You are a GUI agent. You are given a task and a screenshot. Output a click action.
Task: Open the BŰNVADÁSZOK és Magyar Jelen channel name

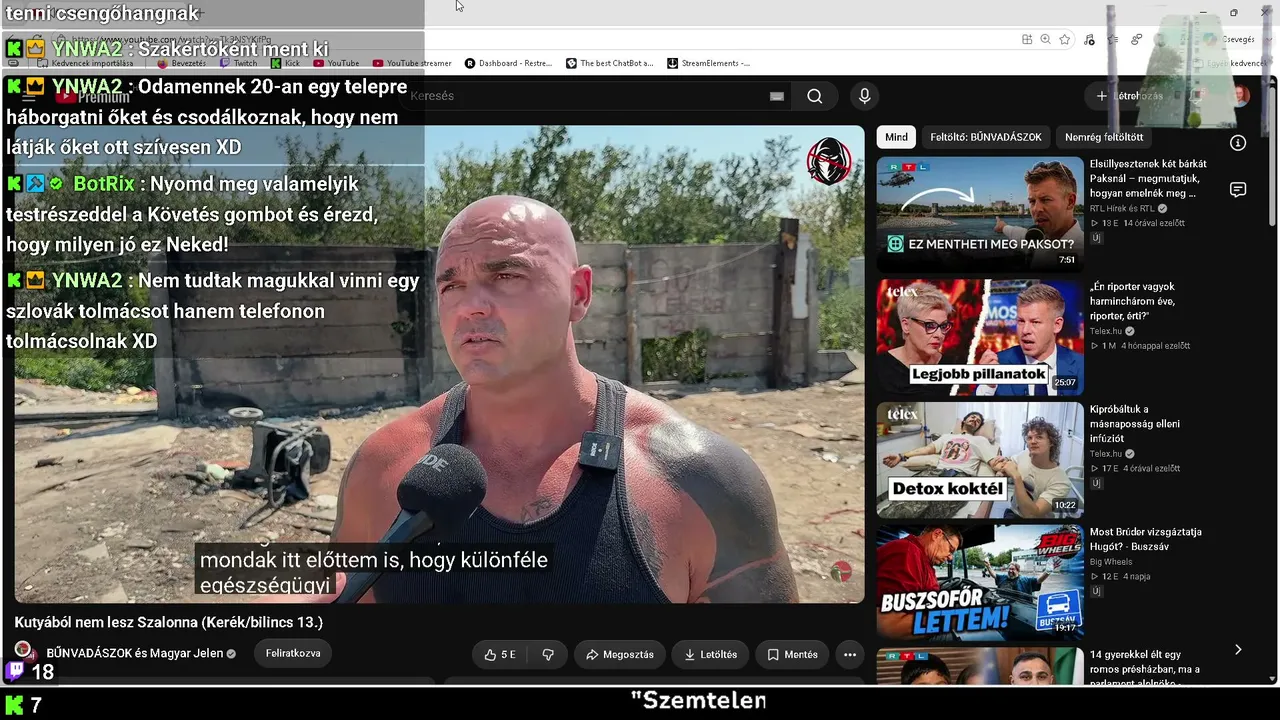tap(135, 653)
